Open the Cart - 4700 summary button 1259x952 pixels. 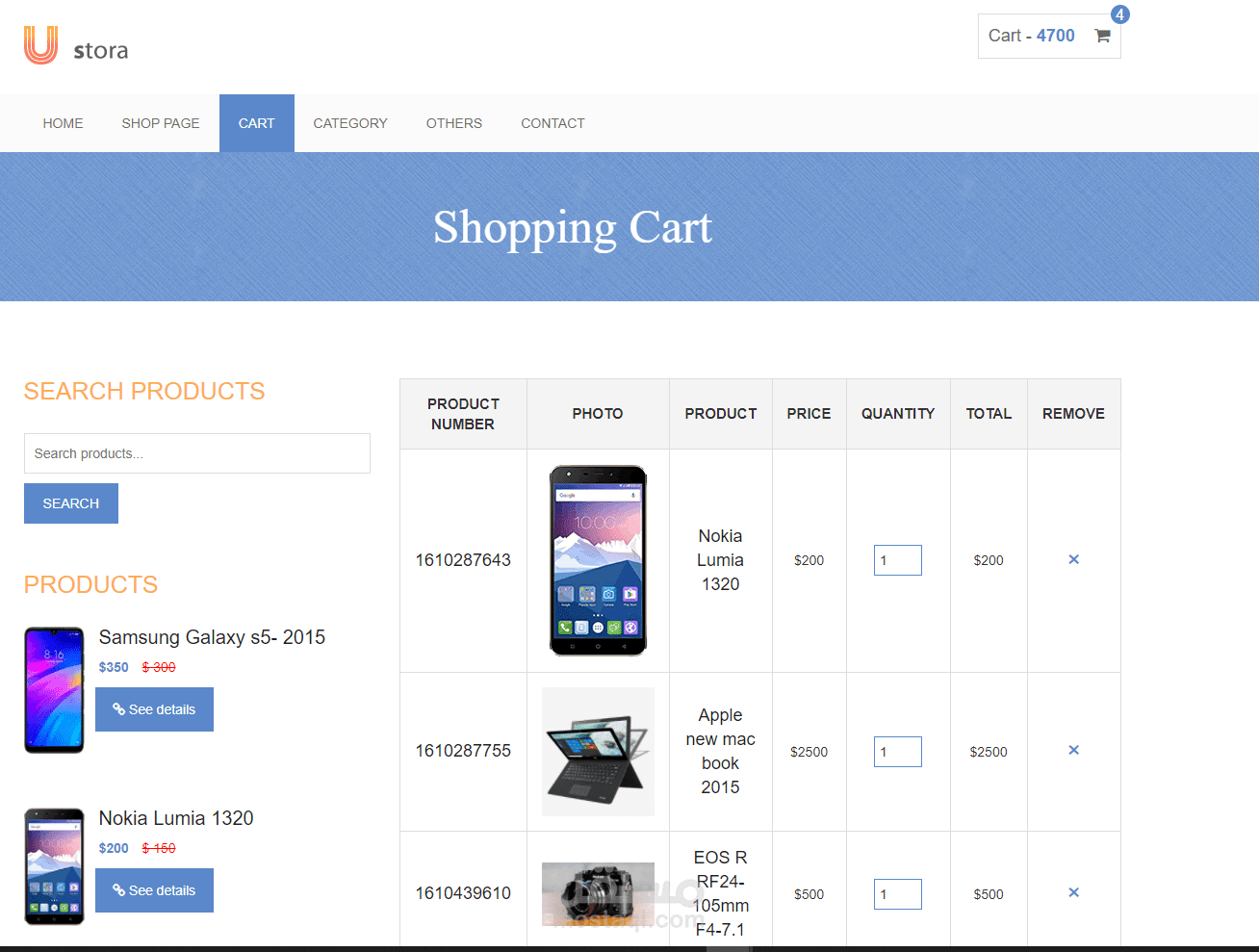pyautogui.click(x=1049, y=36)
